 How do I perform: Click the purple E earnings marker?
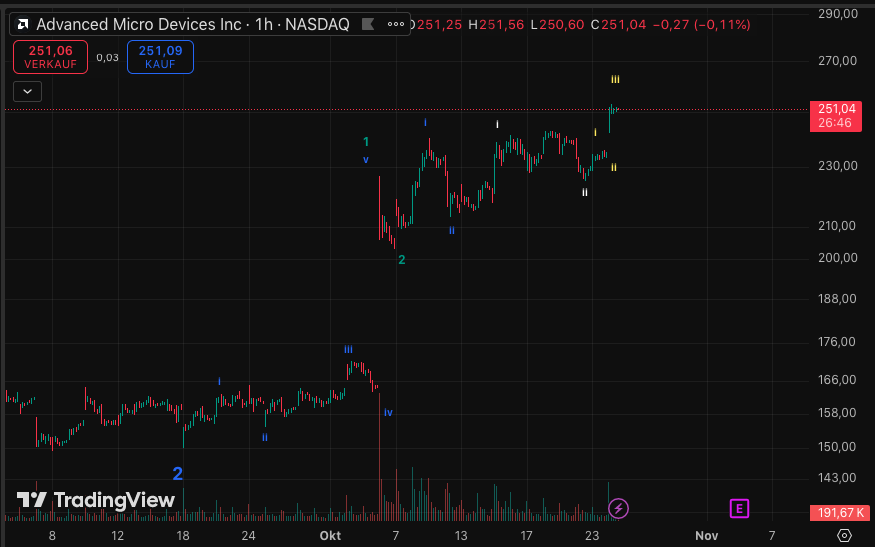pos(739,509)
